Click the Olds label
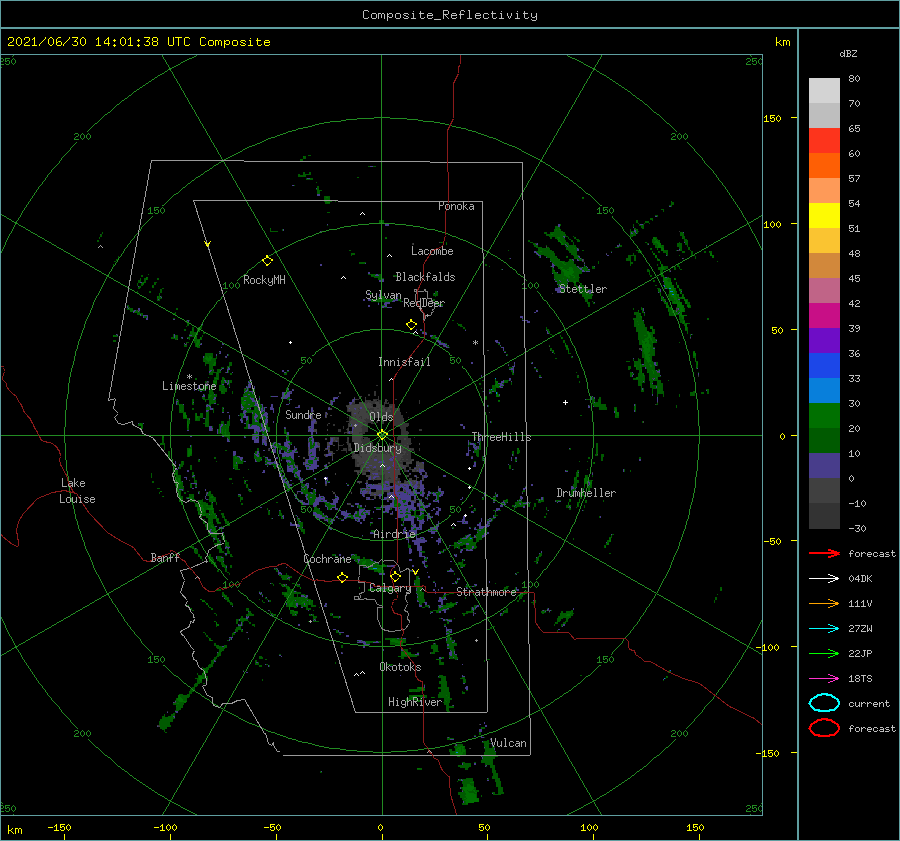 [381, 417]
